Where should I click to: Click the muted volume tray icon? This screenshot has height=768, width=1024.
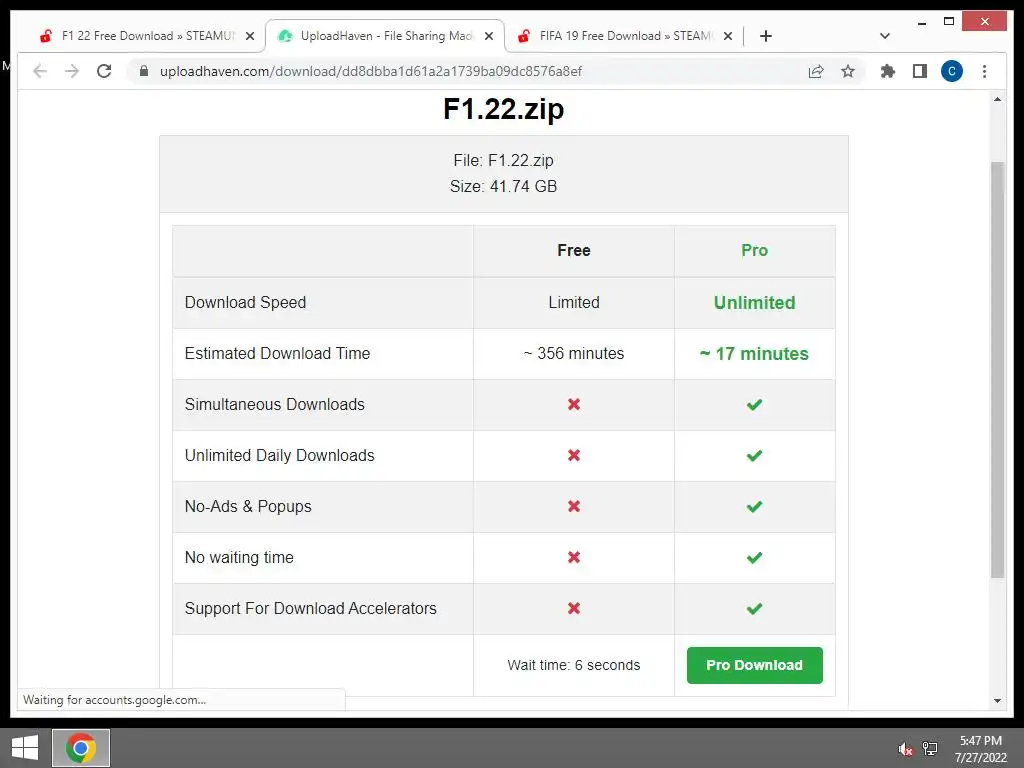905,749
